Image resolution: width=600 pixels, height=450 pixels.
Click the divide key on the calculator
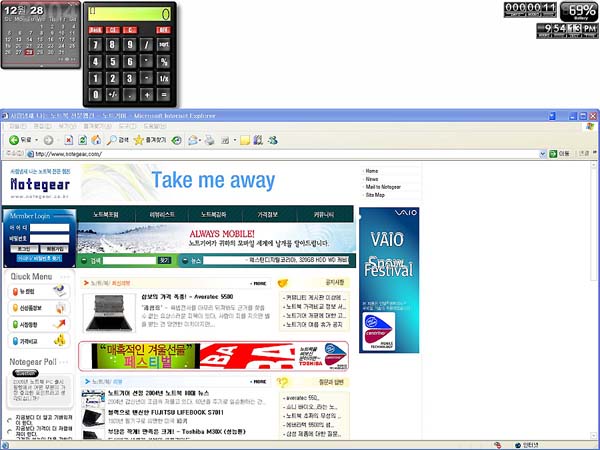click(x=146, y=45)
